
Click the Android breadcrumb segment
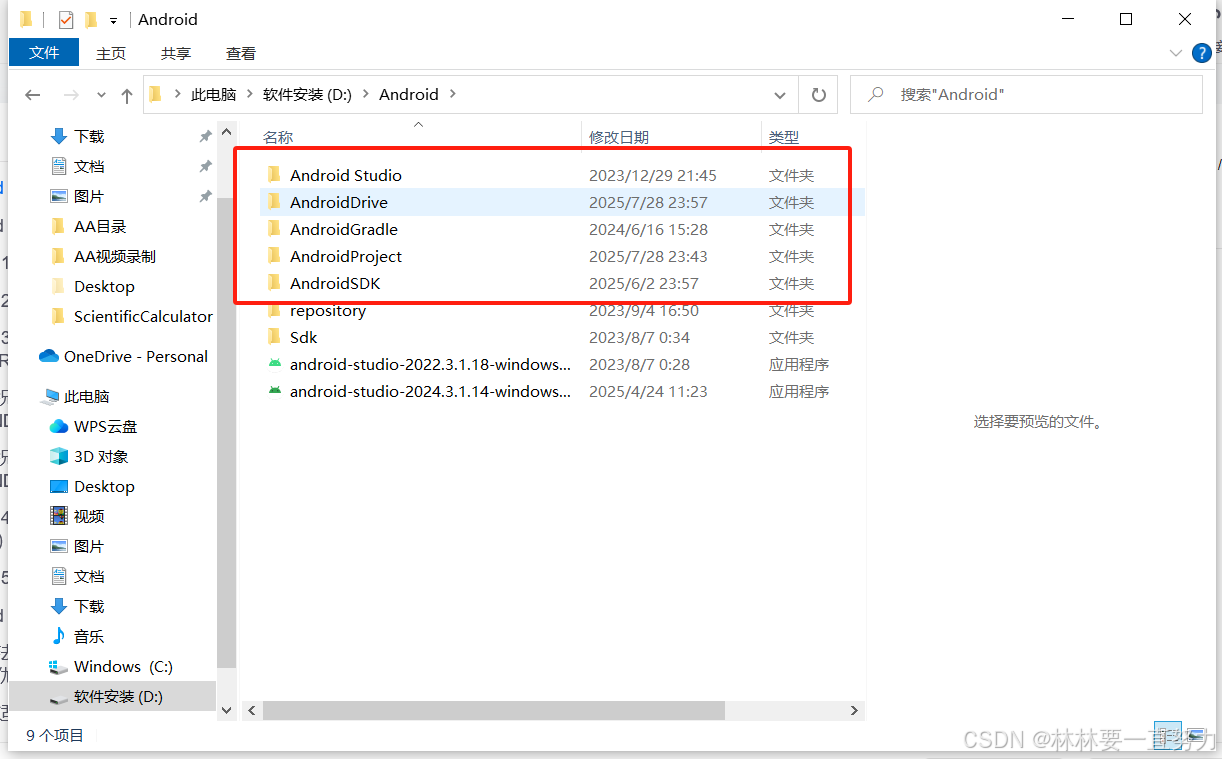coord(409,95)
